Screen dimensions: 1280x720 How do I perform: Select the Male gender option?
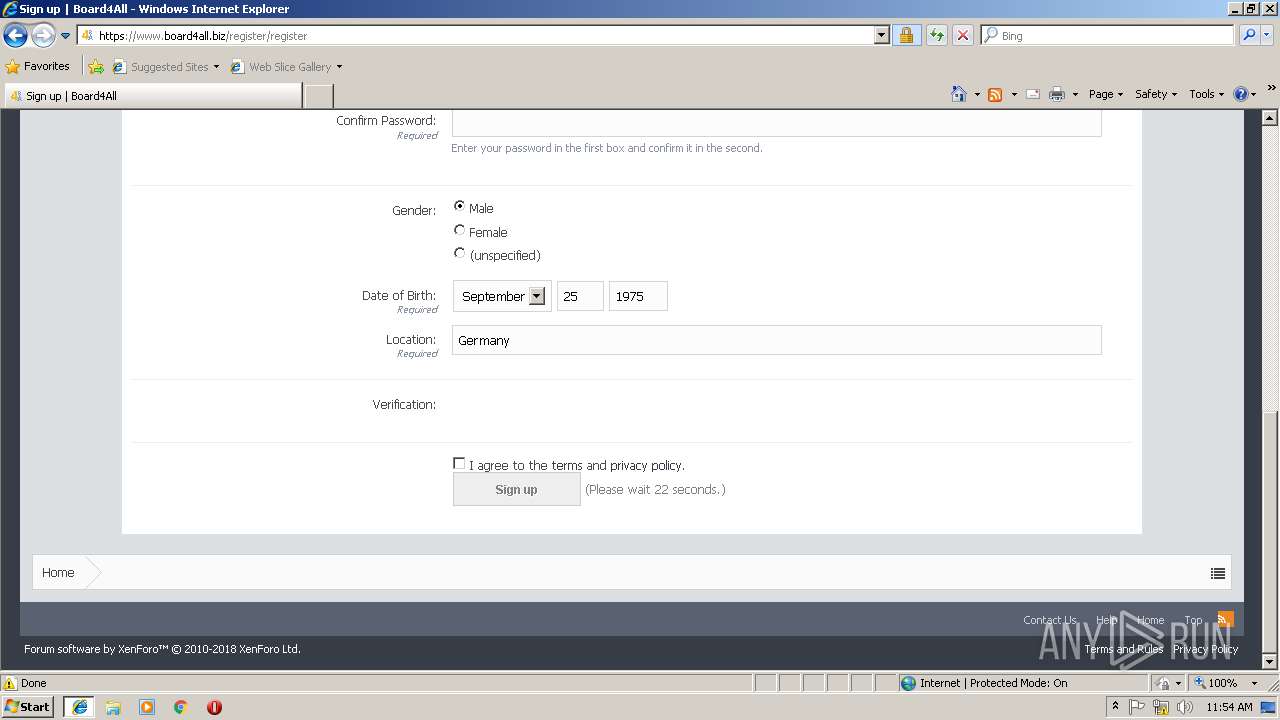point(459,206)
